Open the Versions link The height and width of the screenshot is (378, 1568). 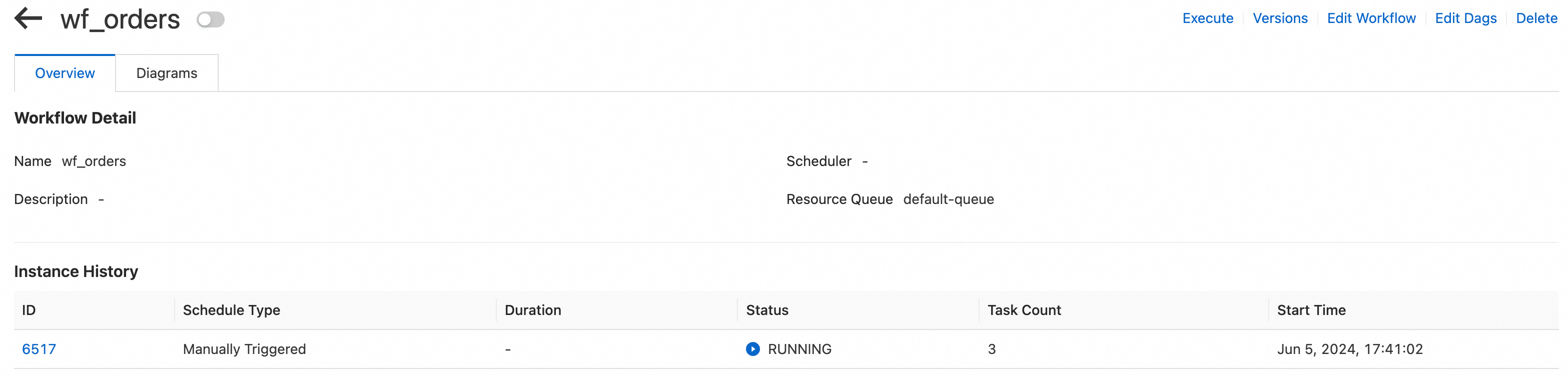click(1279, 18)
